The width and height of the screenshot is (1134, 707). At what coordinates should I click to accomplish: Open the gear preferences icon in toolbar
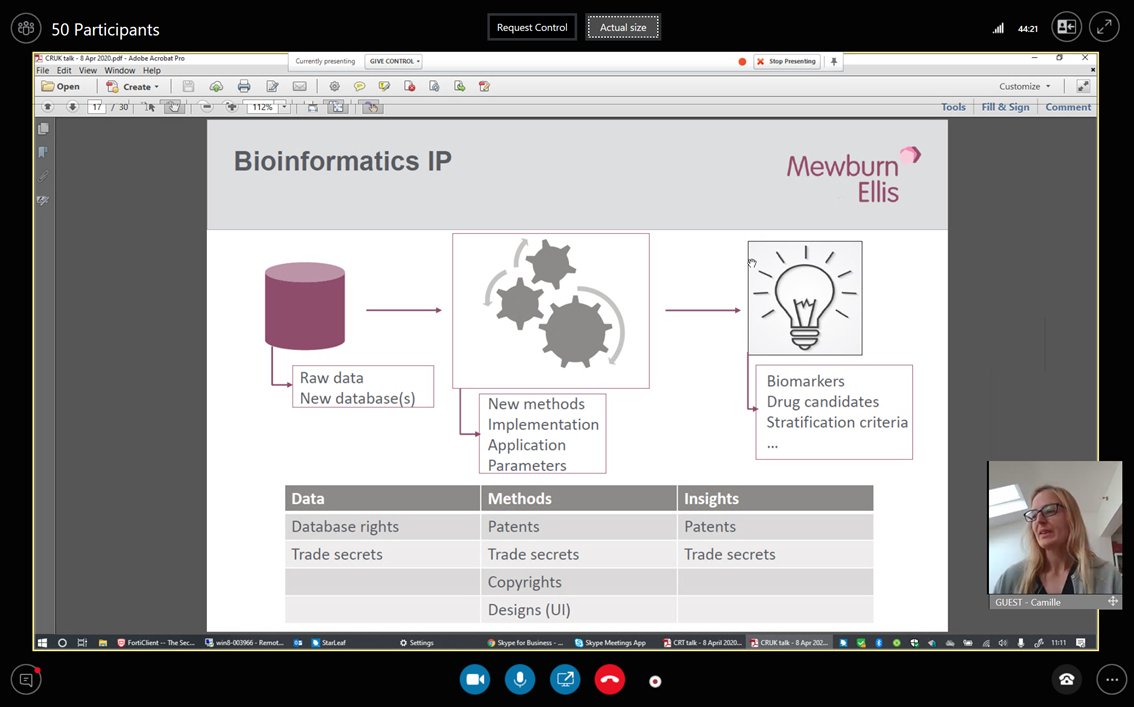pyautogui.click(x=334, y=86)
